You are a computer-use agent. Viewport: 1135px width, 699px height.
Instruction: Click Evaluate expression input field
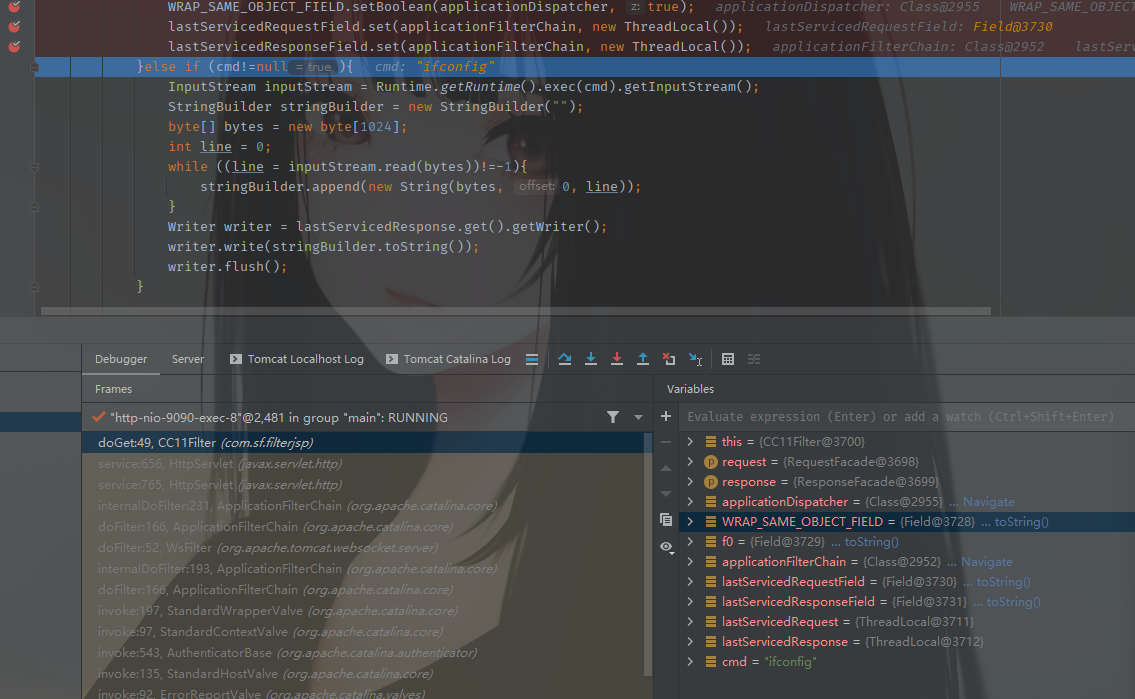click(x=908, y=417)
